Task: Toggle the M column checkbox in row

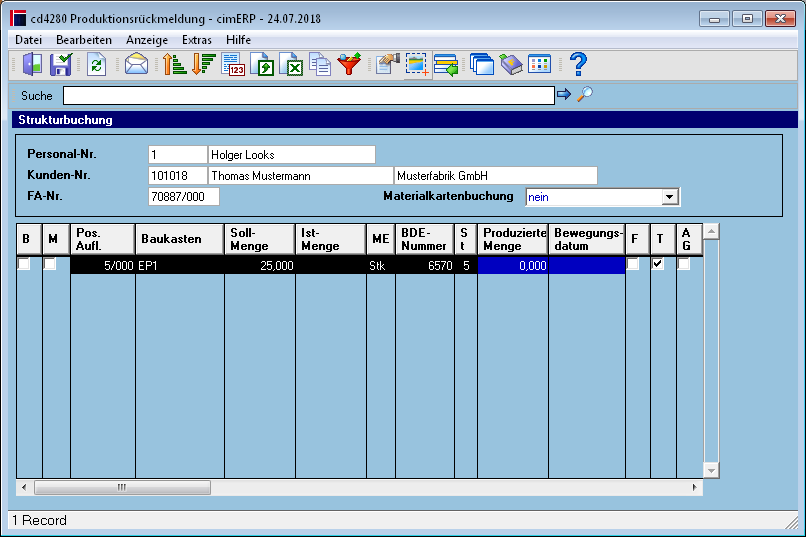Action: [x=50, y=264]
